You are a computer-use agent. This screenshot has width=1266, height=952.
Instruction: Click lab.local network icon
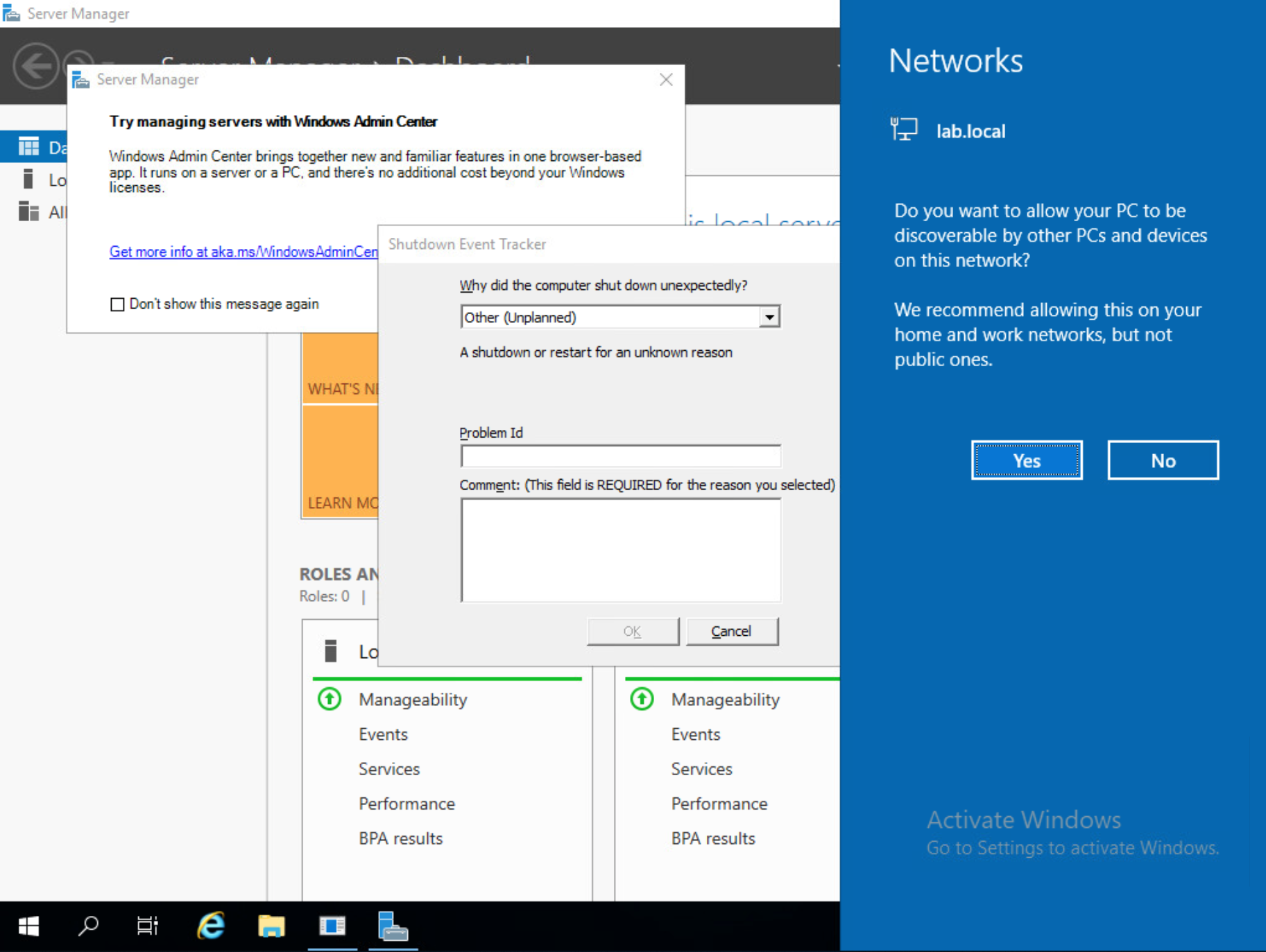click(904, 130)
